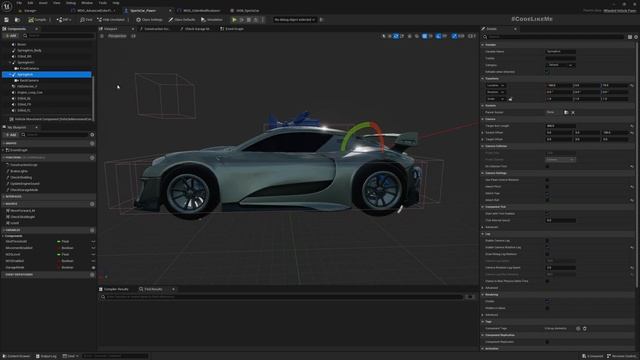Switch Details to property matrix grid icon
The image size is (640, 360).
[630, 37]
